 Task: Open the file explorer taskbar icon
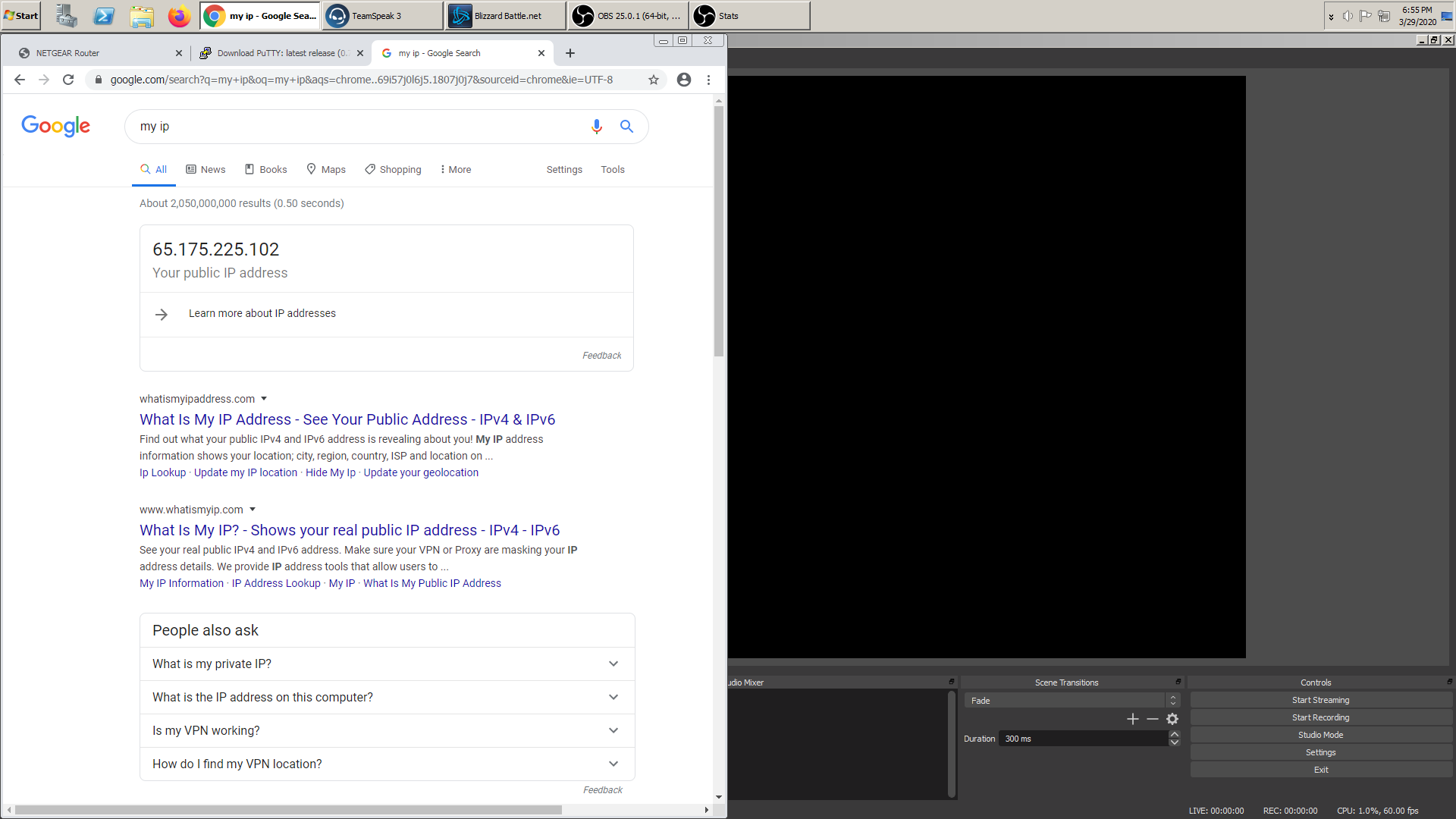pos(142,16)
